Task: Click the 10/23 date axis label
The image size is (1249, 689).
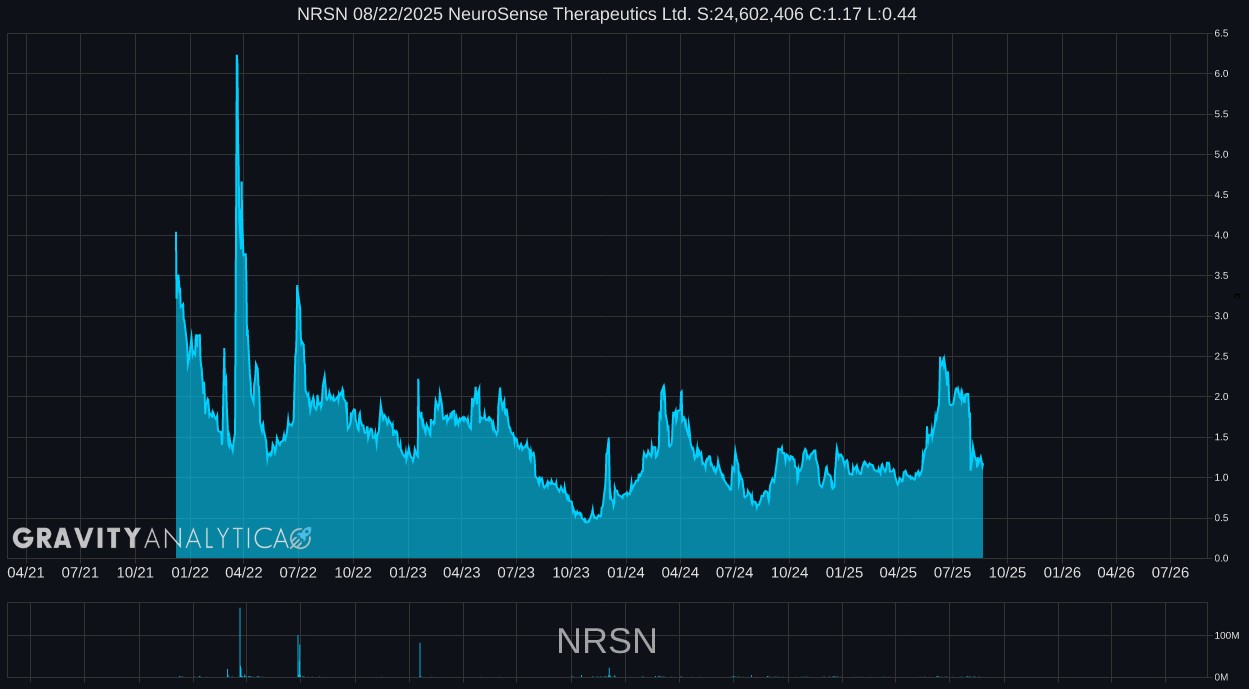Action: [x=571, y=572]
